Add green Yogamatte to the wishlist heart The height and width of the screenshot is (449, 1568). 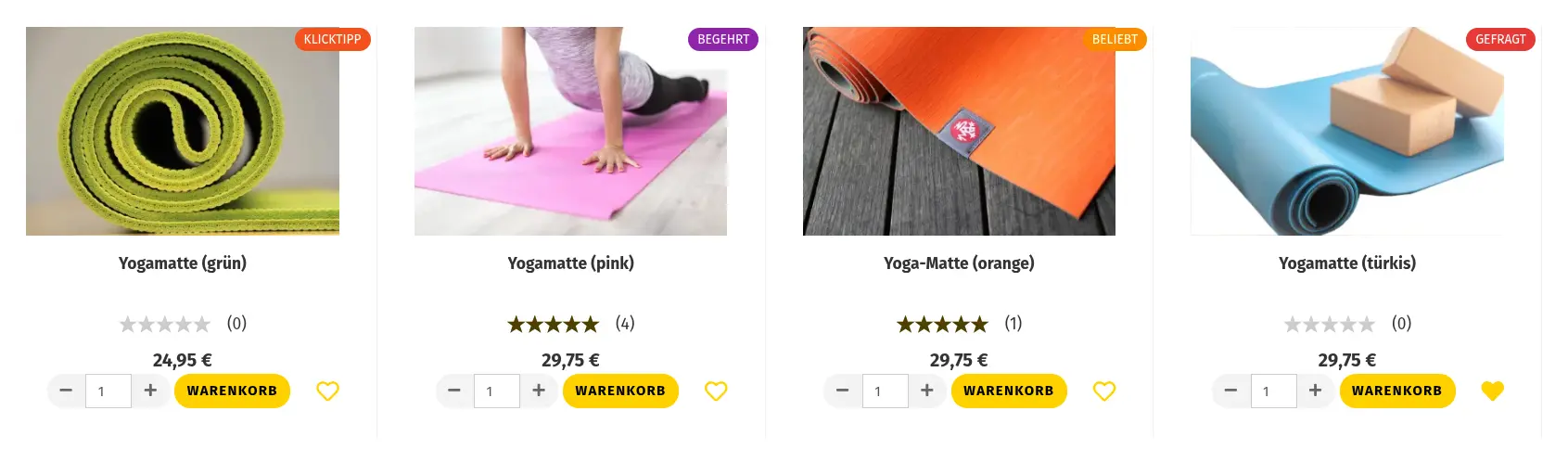[327, 391]
